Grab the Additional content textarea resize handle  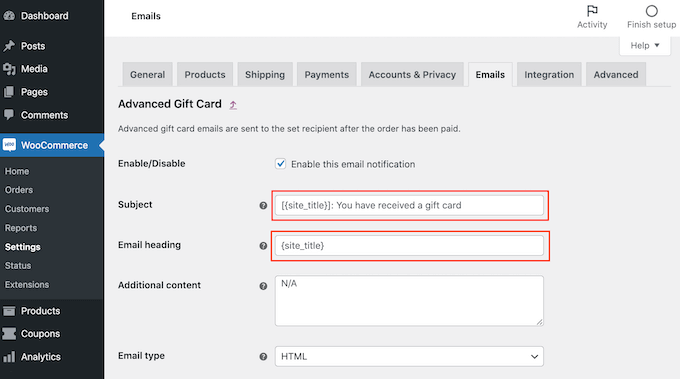coord(539,322)
